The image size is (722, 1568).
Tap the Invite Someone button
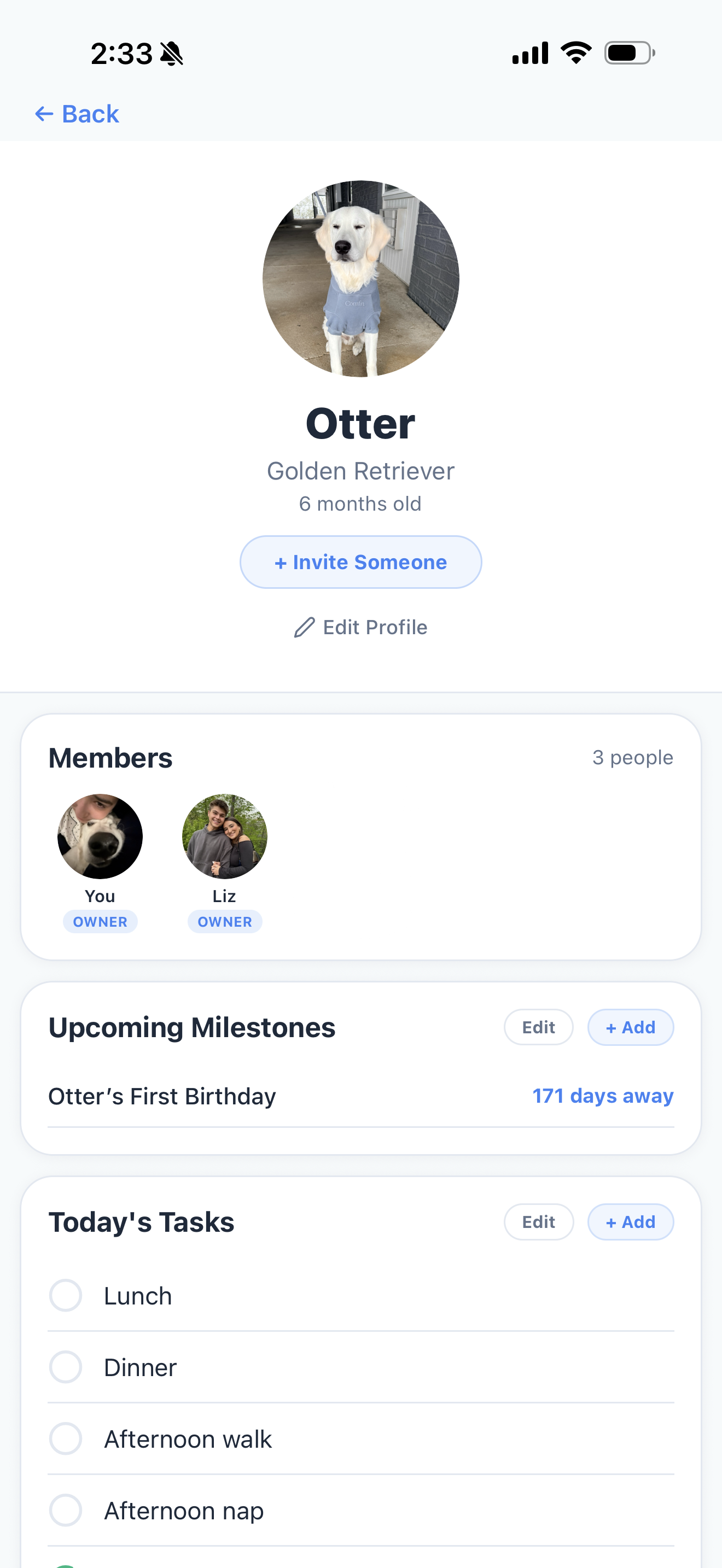coord(361,562)
